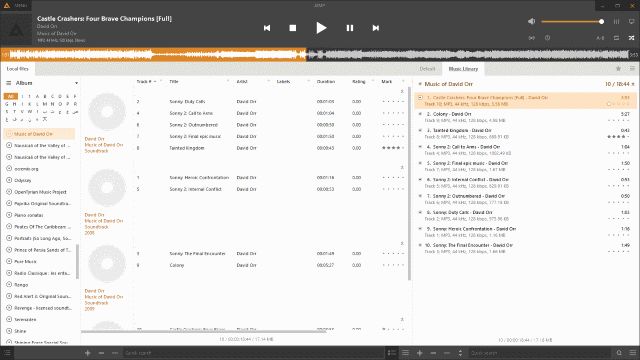Toggle A-B repeat mode
This screenshot has width=640, height=360.
(x=600, y=38)
